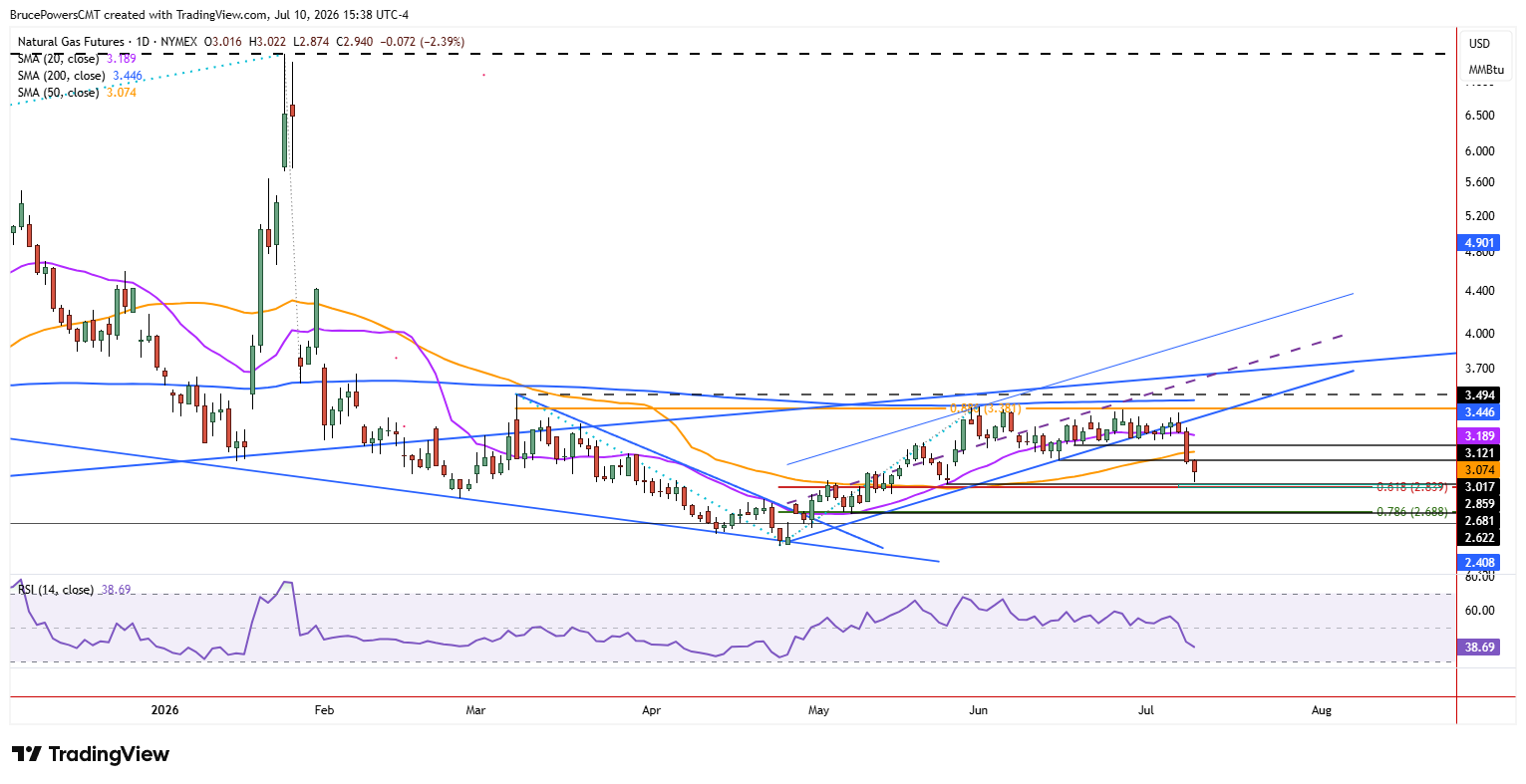Click the 4.400 price axis tick
1526x784 pixels.
(x=1479, y=291)
